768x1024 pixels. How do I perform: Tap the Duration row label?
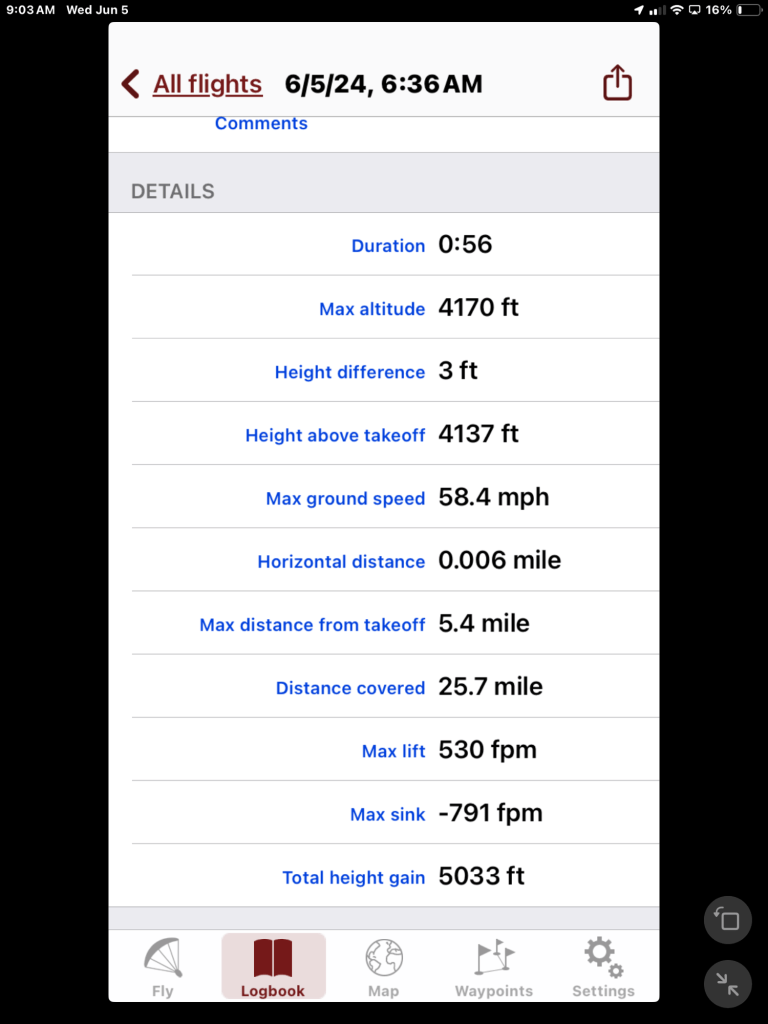click(x=388, y=246)
